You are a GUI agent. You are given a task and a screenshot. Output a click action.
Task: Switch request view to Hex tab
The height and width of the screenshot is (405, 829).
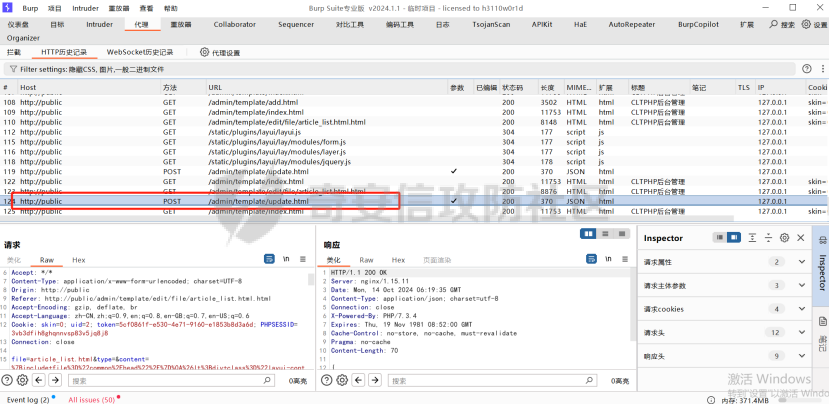[x=79, y=260]
